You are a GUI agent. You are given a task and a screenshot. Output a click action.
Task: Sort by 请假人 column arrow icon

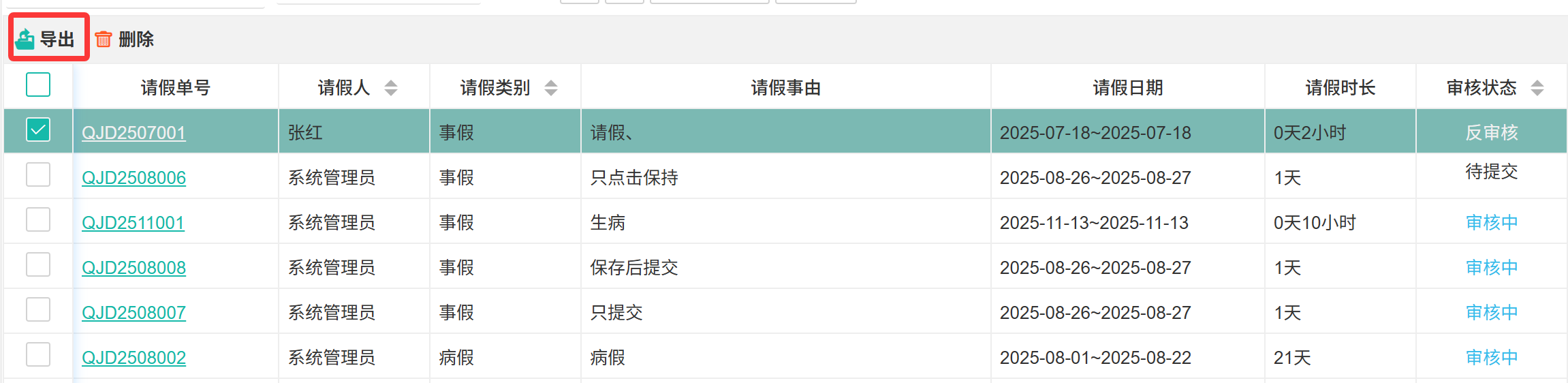tap(391, 88)
